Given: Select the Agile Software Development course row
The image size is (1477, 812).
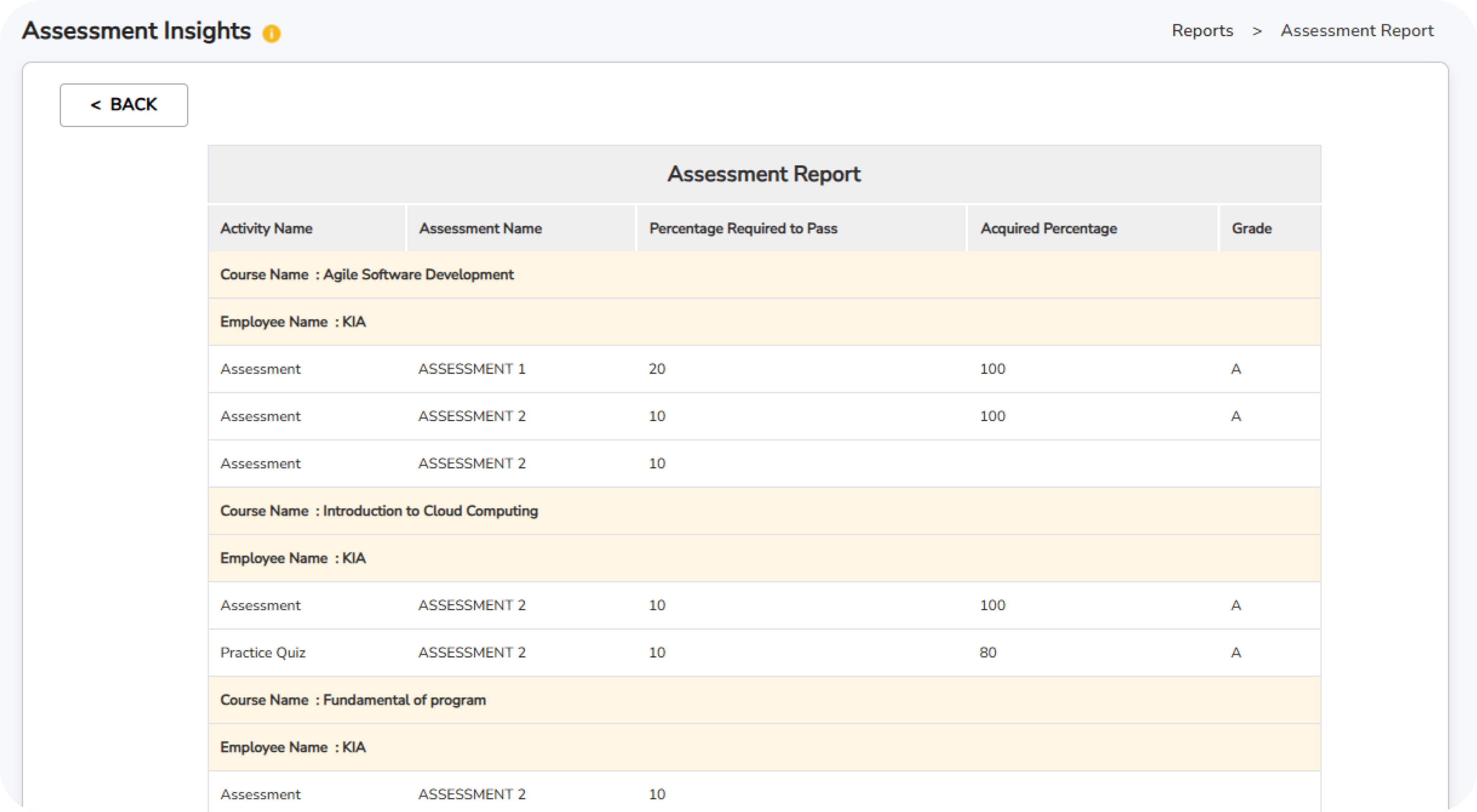Looking at the screenshot, I should 764,275.
